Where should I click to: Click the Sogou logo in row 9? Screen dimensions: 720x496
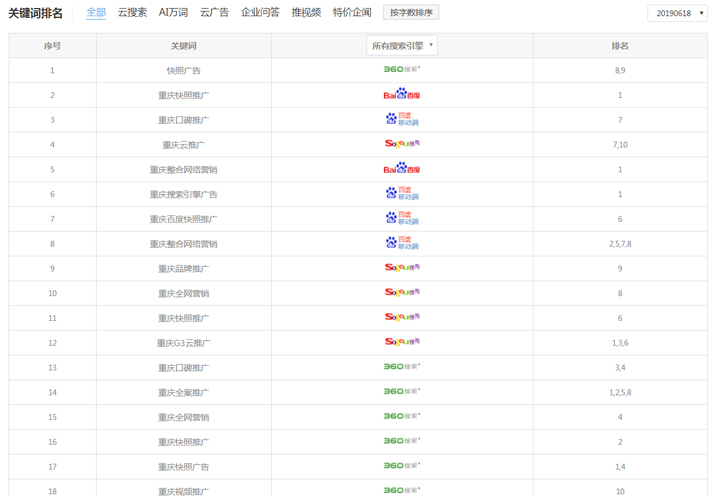pos(402,268)
